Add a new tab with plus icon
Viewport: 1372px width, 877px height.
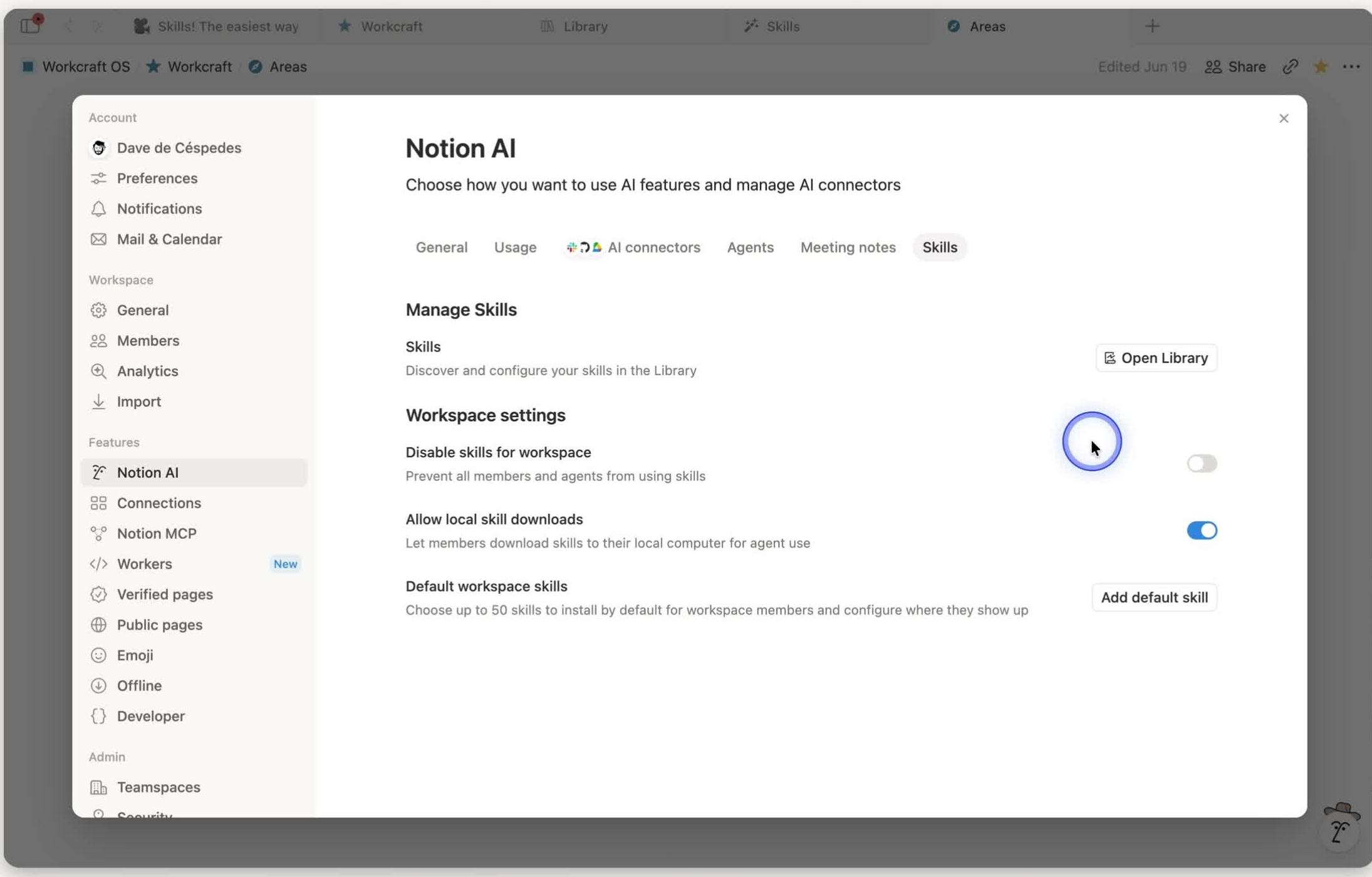1152,26
